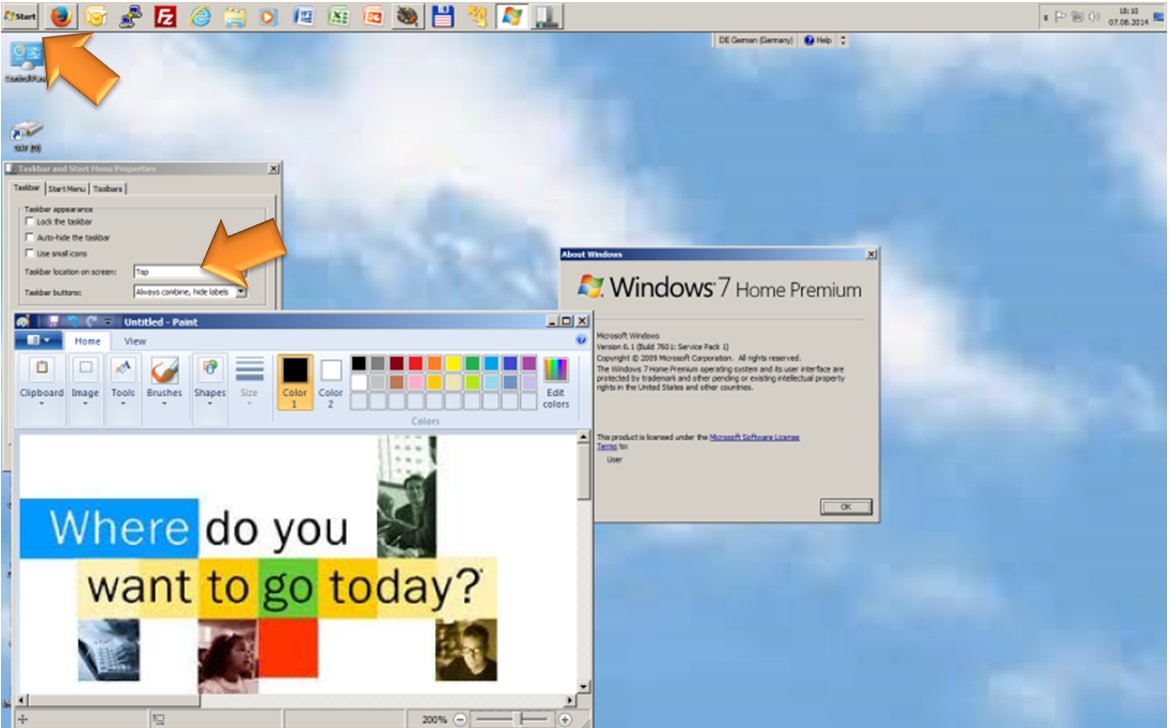Toggle Use small icons checkbox
1170x728 pixels.
click(x=30, y=254)
